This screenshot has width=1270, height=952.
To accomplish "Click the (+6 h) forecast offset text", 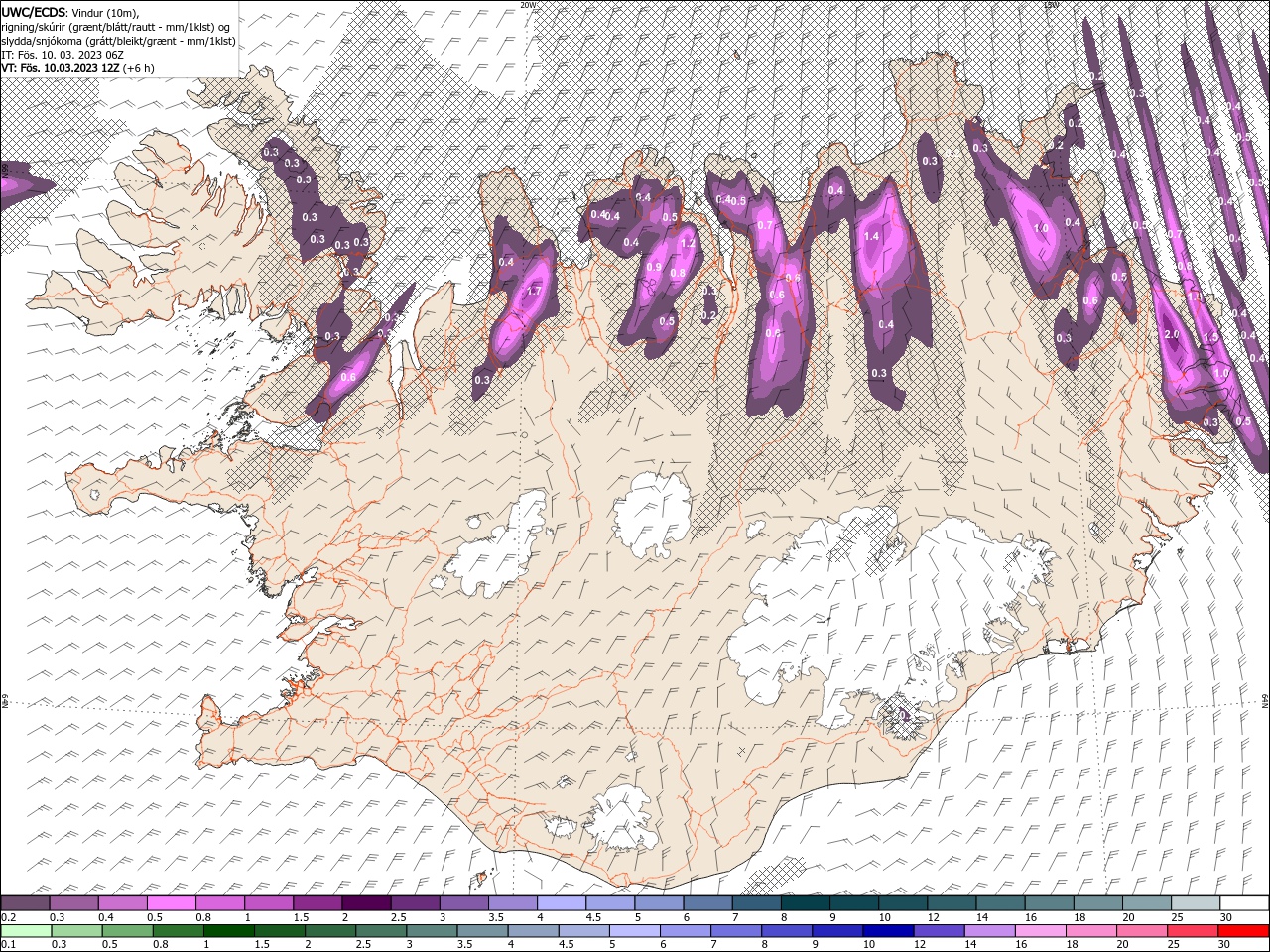I will pyautogui.click(x=139, y=68).
